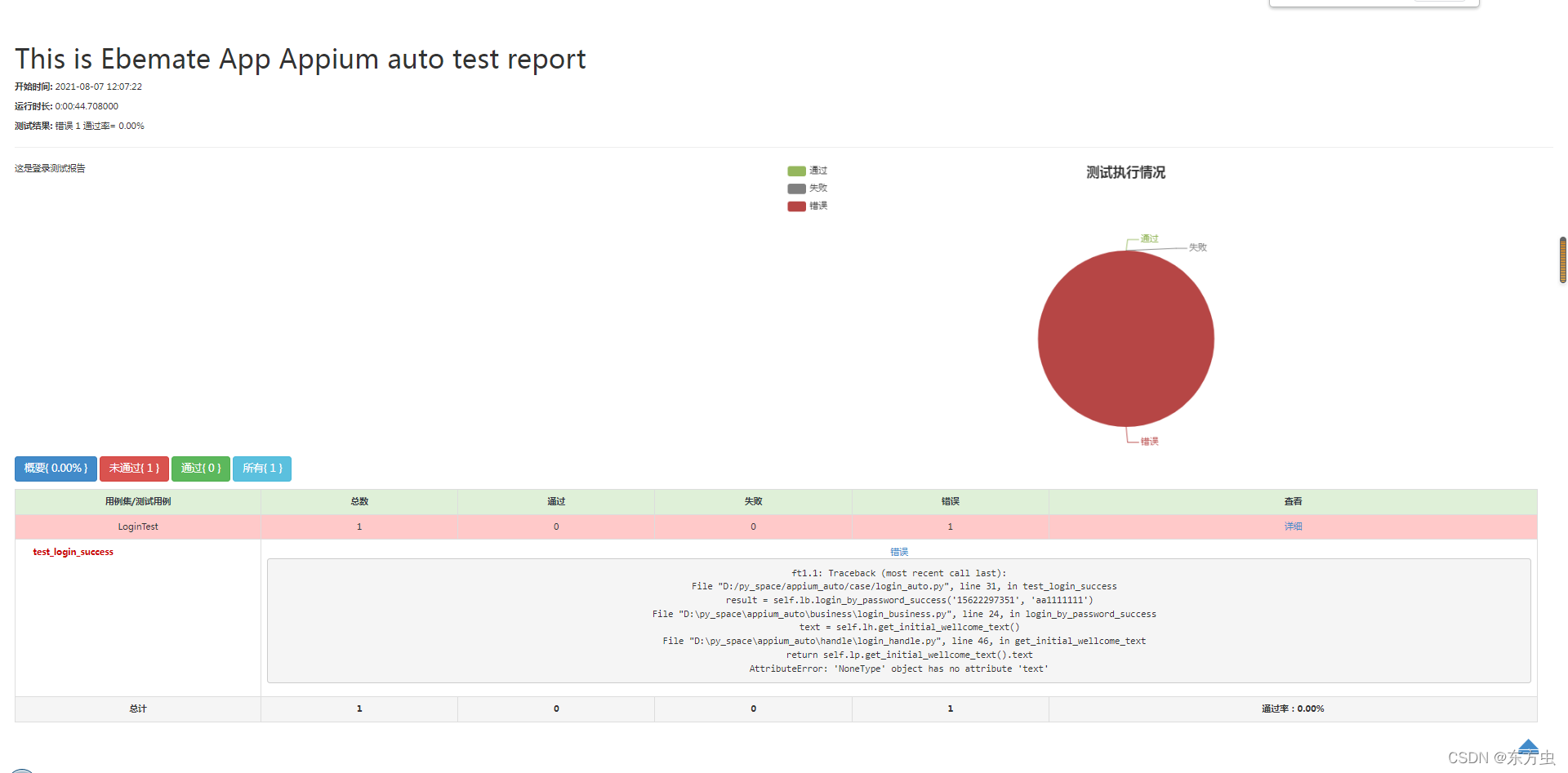
Task: Show passed cases with 通过{ 0 } button
Action: pos(201,469)
